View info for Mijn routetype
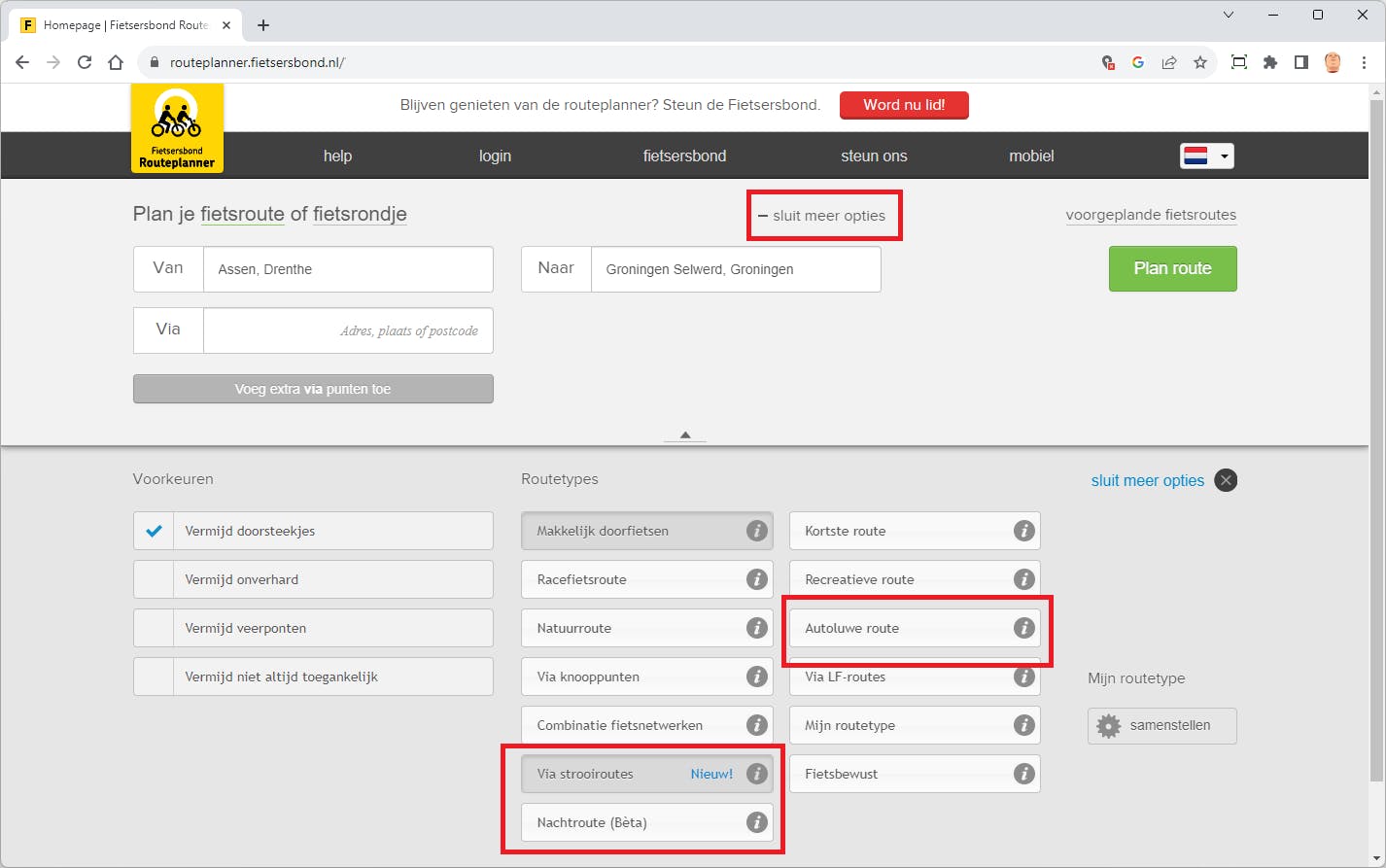1386x868 pixels. click(x=1023, y=725)
